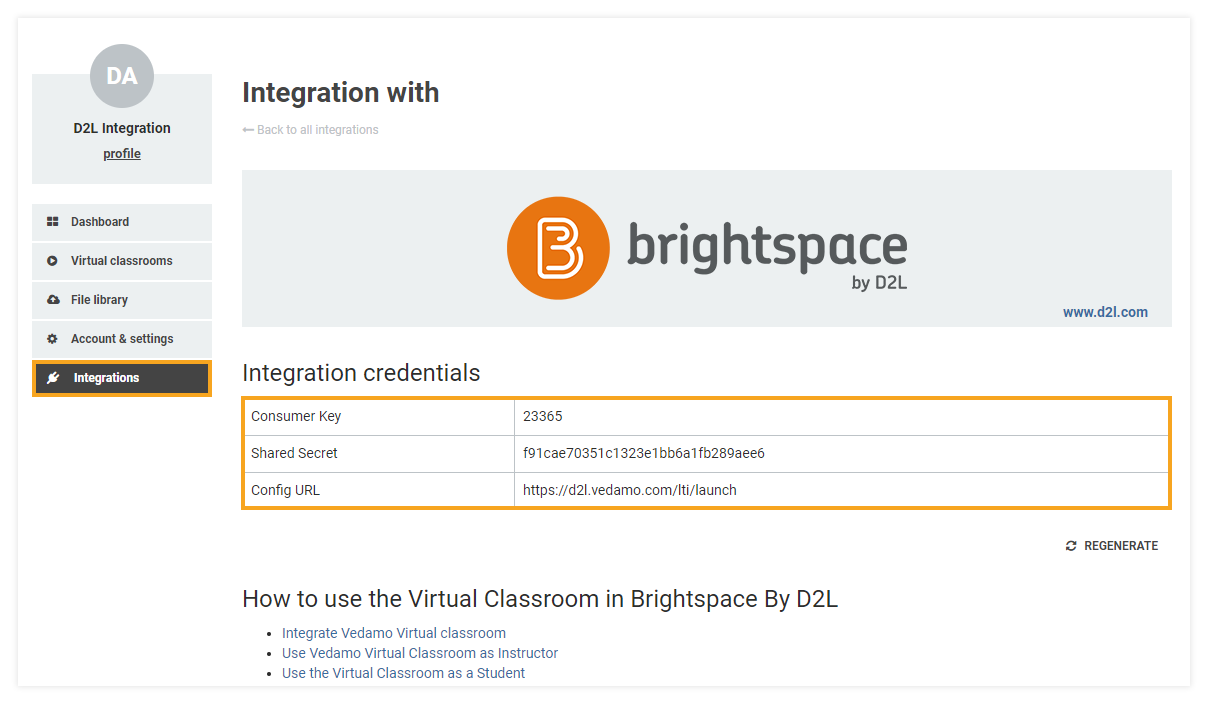Visit the www.d2l.com link

(1105, 312)
